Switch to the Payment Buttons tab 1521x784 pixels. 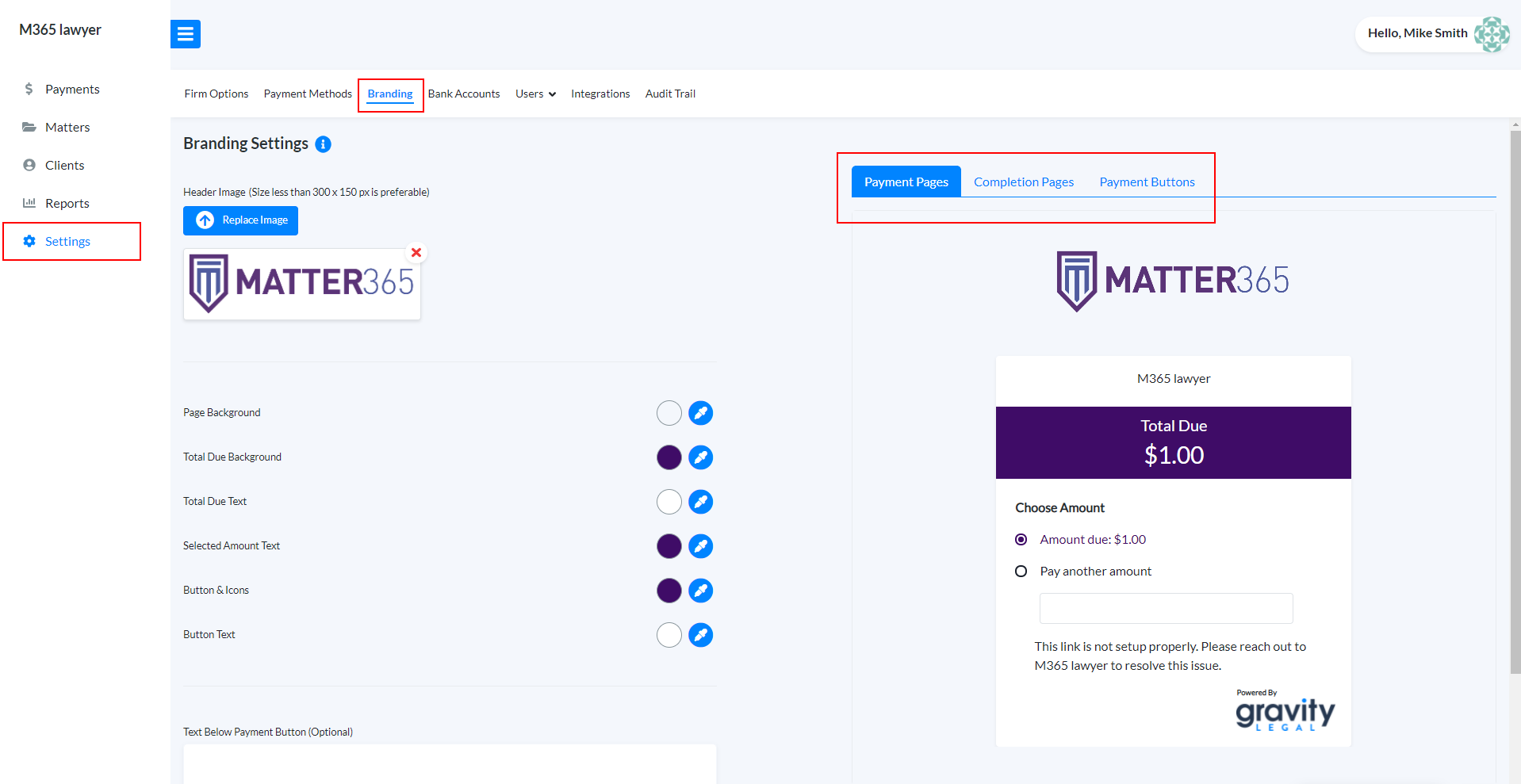coord(1147,182)
